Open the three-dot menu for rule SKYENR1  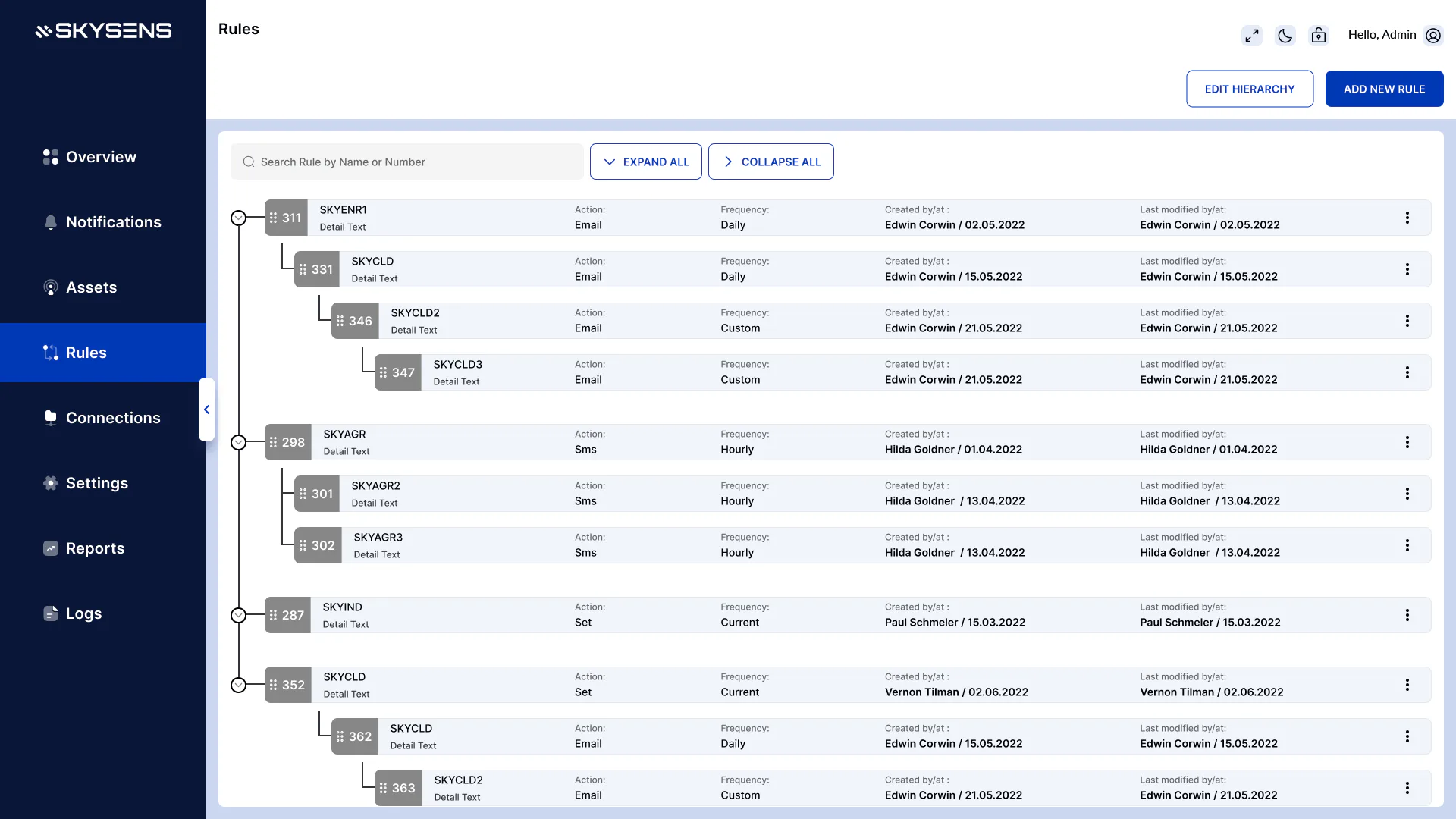coord(1407,218)
